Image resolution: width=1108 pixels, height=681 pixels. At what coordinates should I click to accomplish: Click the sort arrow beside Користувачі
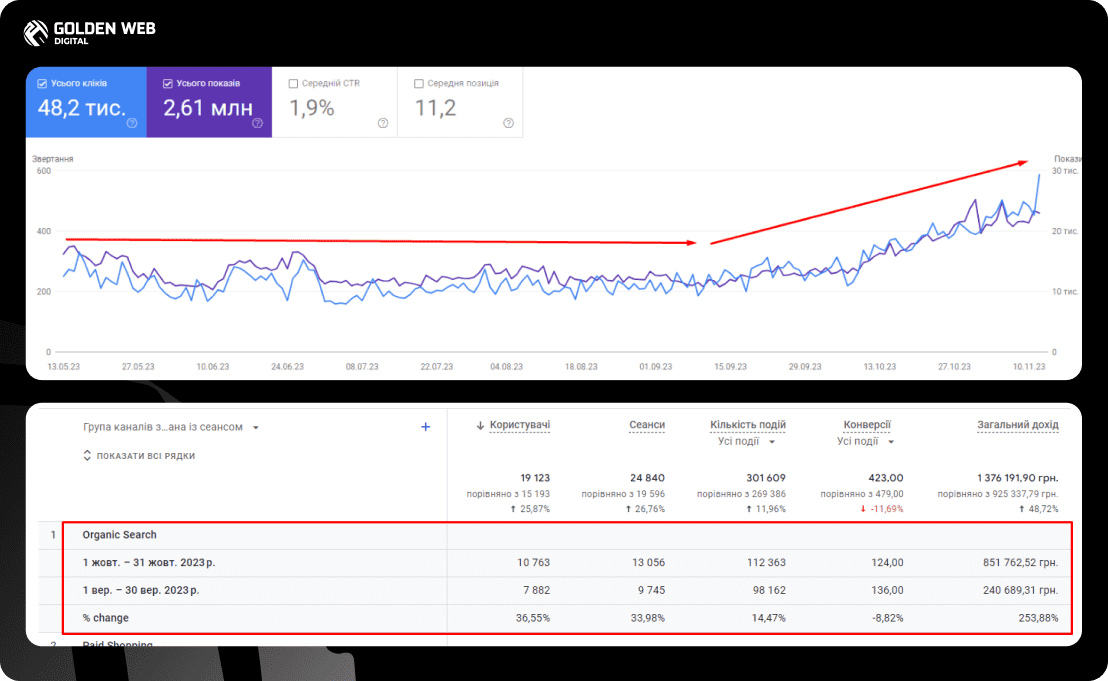(481, 425)
